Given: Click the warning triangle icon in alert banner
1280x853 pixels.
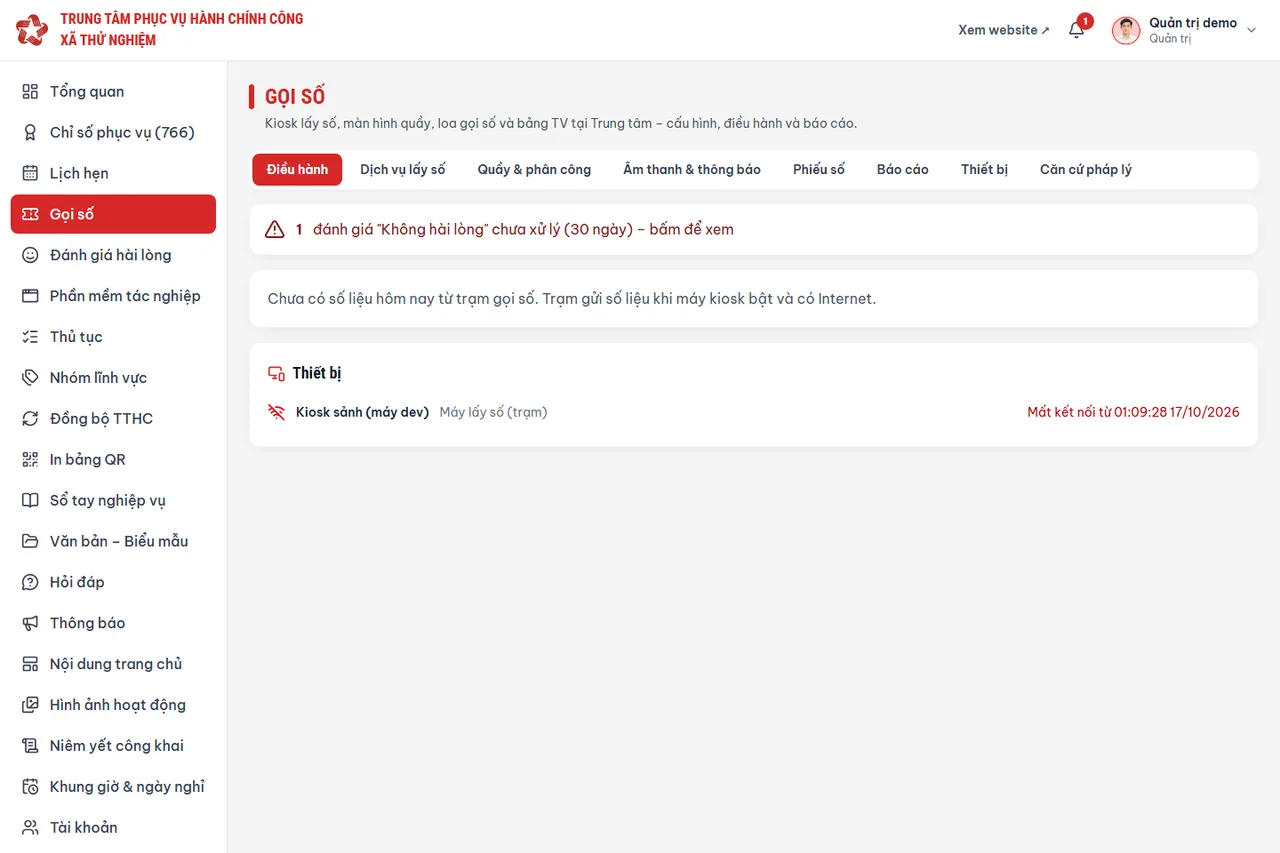Looking at the screenshot, I should tap(275, 230).
